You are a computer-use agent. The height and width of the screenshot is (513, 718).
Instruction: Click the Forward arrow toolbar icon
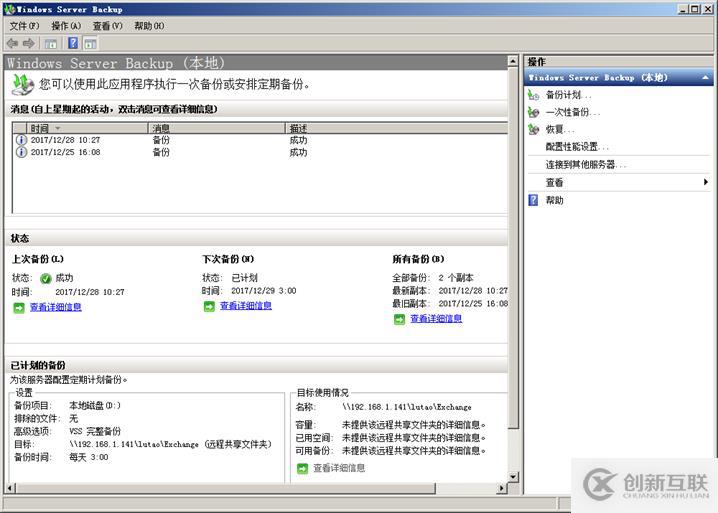[29, 44]
